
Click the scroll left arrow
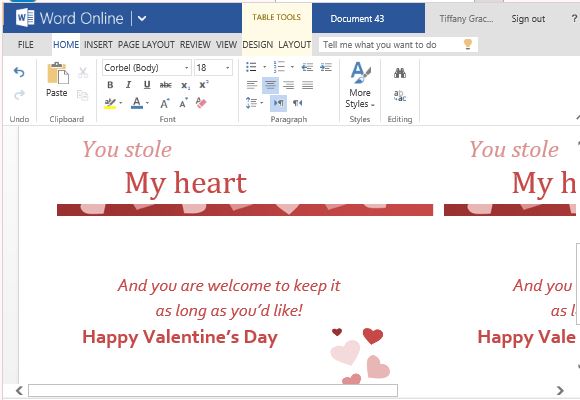(19, 390)
